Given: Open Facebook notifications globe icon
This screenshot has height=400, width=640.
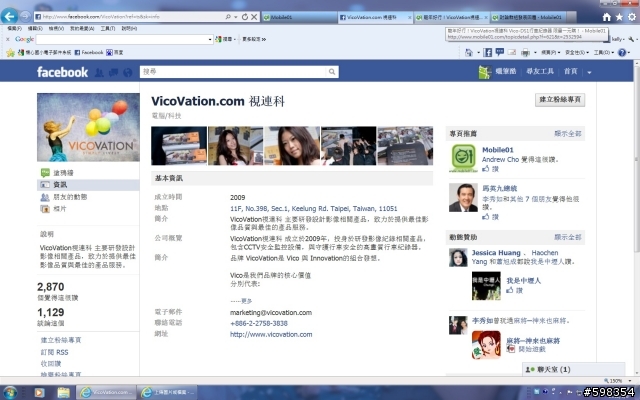Looking at the screenshot, I should click(128, 72).
